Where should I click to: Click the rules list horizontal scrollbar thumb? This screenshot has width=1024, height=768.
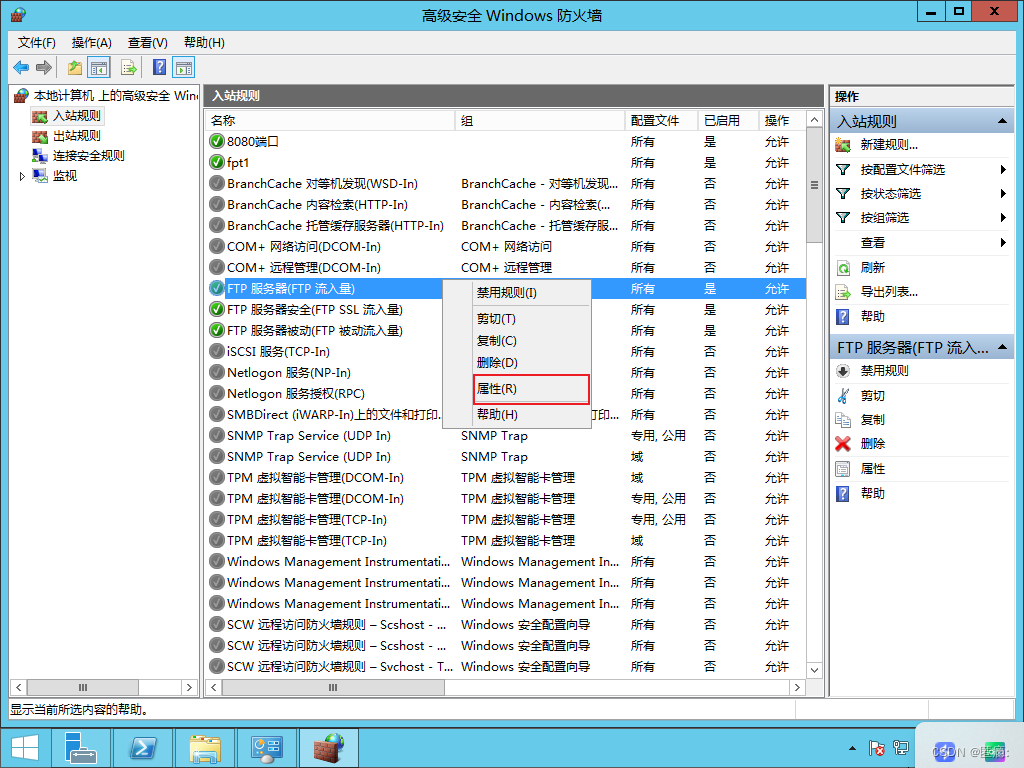pos(333,688)
